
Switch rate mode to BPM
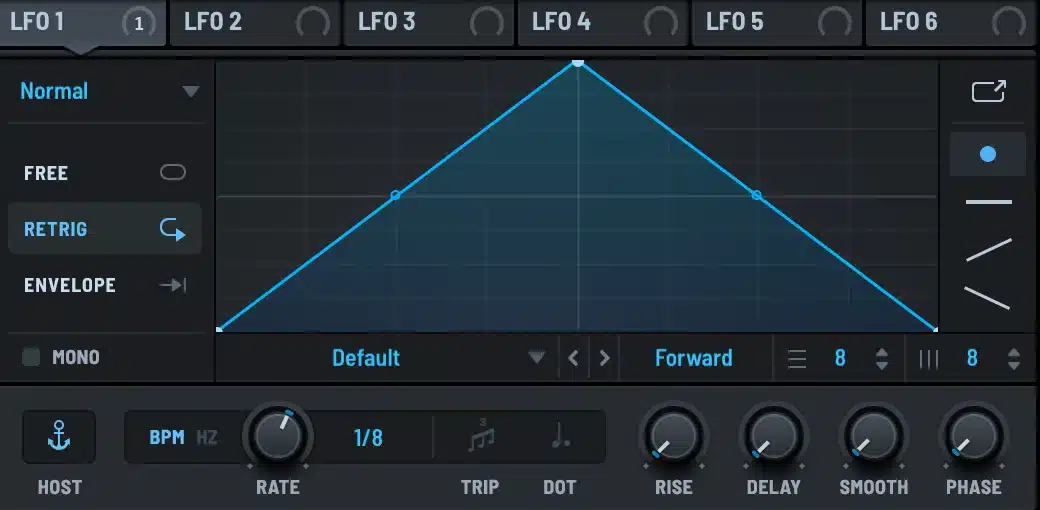pyautogui.click(x=166, y=438)
